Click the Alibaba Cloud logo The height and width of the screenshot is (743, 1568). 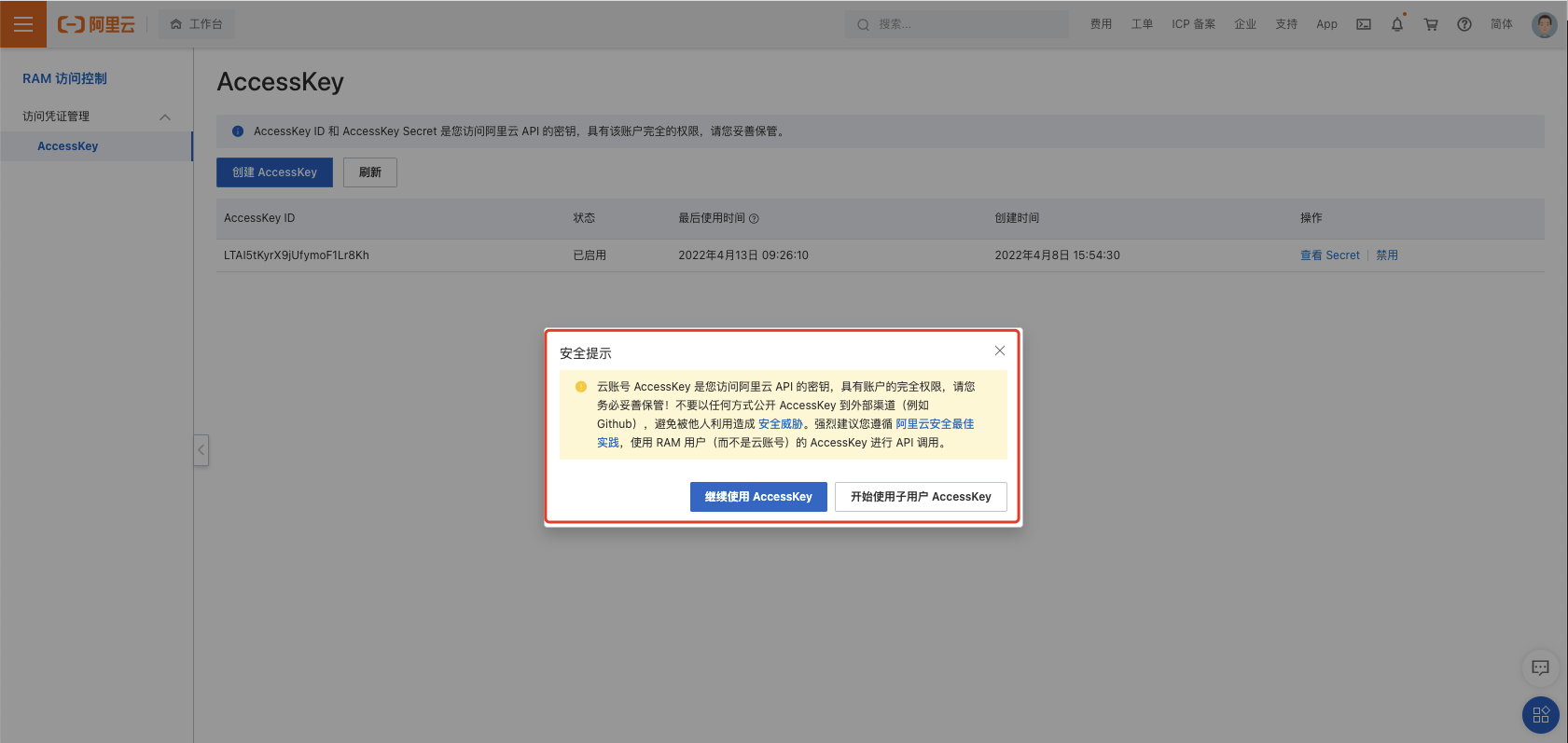click(96, 24)
